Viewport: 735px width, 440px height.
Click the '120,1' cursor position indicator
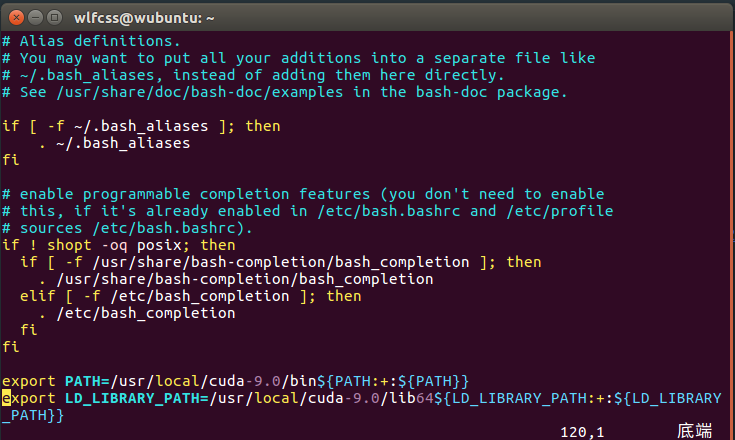(583, 431)
